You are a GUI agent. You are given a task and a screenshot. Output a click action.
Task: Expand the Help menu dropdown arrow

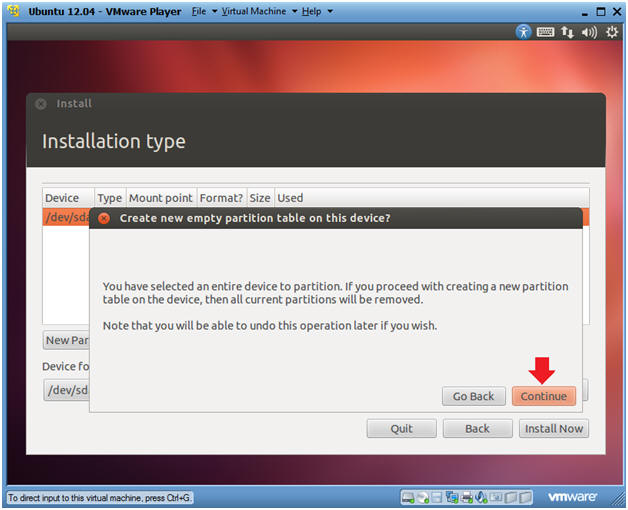tap(330, 11)
